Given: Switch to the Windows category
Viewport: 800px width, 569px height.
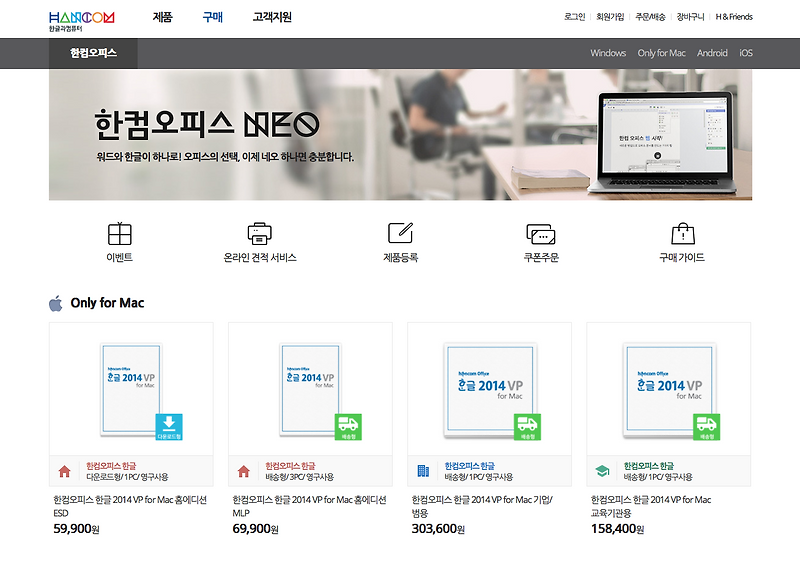Looking at the screenshot, I should 608,53.
